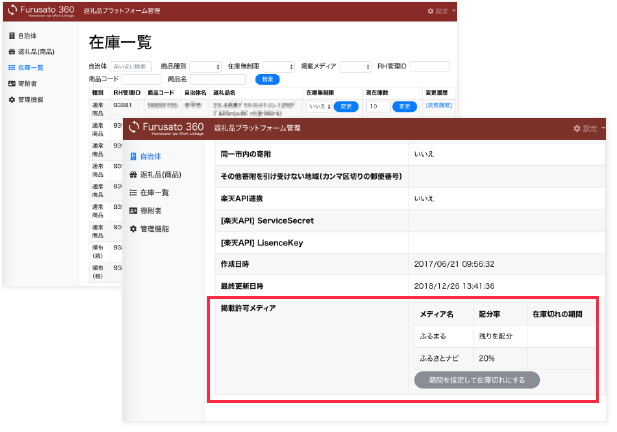The image size is (617, 432).
Task: Click the メディア名 column header
Action: (x=436, y=314)
